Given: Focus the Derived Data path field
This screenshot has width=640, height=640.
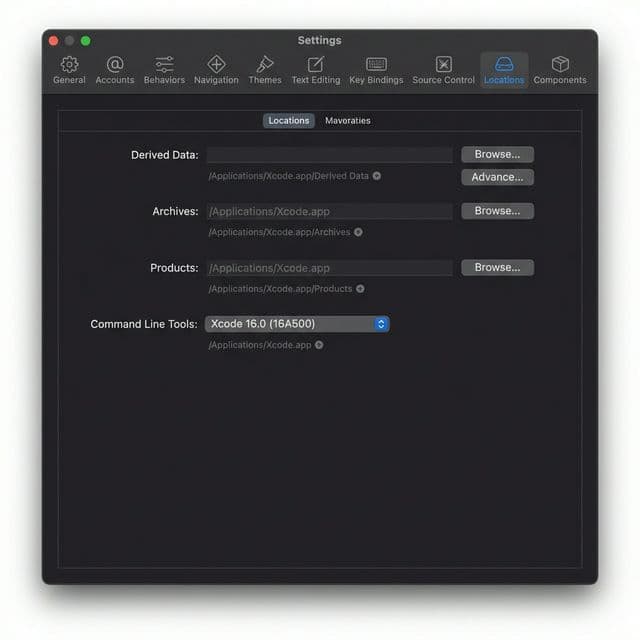Looking at the screenshot, I should [x=329, y=155].
